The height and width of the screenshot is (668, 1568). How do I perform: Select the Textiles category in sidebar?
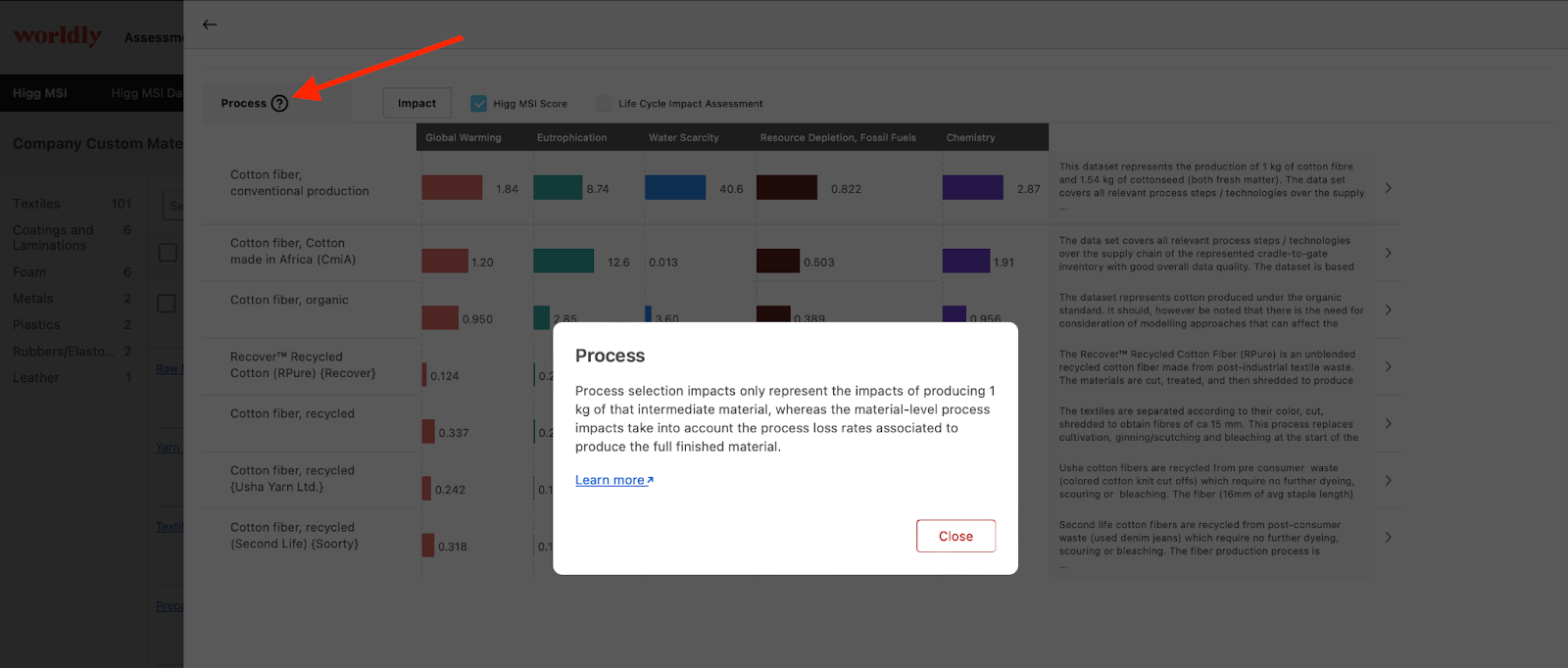36,204
